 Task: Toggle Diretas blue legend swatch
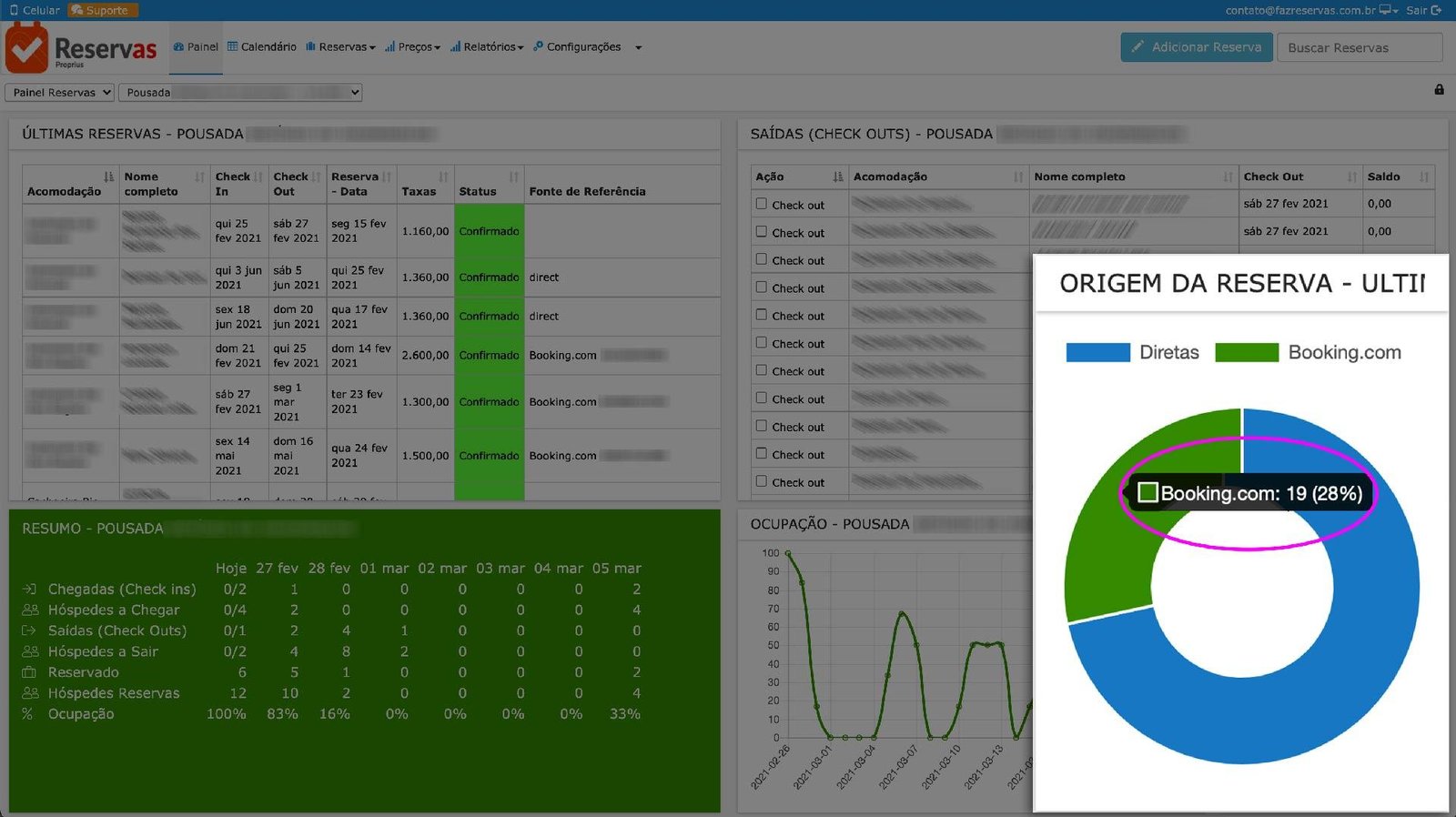pos(1097,352)
